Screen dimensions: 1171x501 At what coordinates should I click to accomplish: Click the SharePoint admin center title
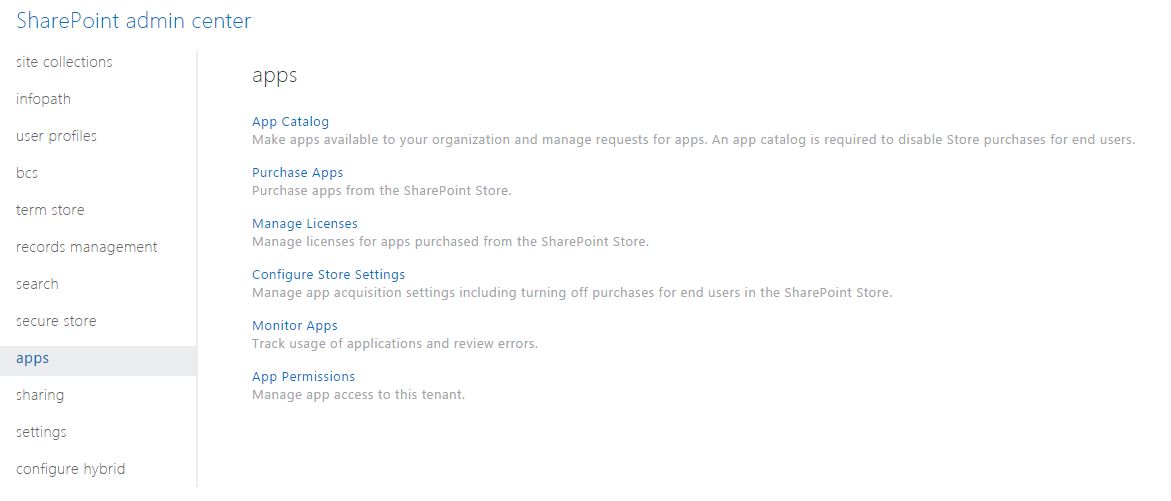(x=134, y=20)
